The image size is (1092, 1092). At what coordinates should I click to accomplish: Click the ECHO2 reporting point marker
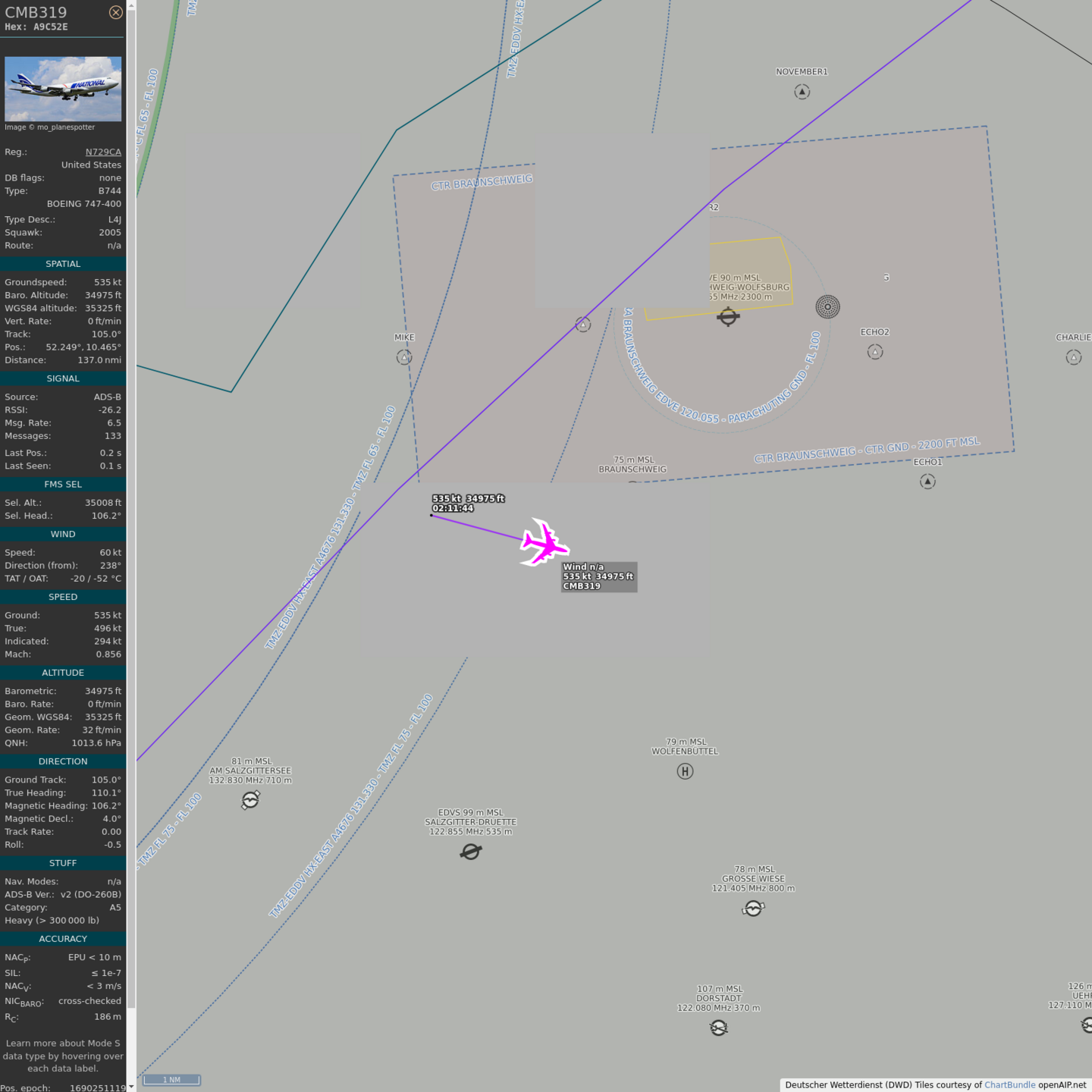coord(874,352)
